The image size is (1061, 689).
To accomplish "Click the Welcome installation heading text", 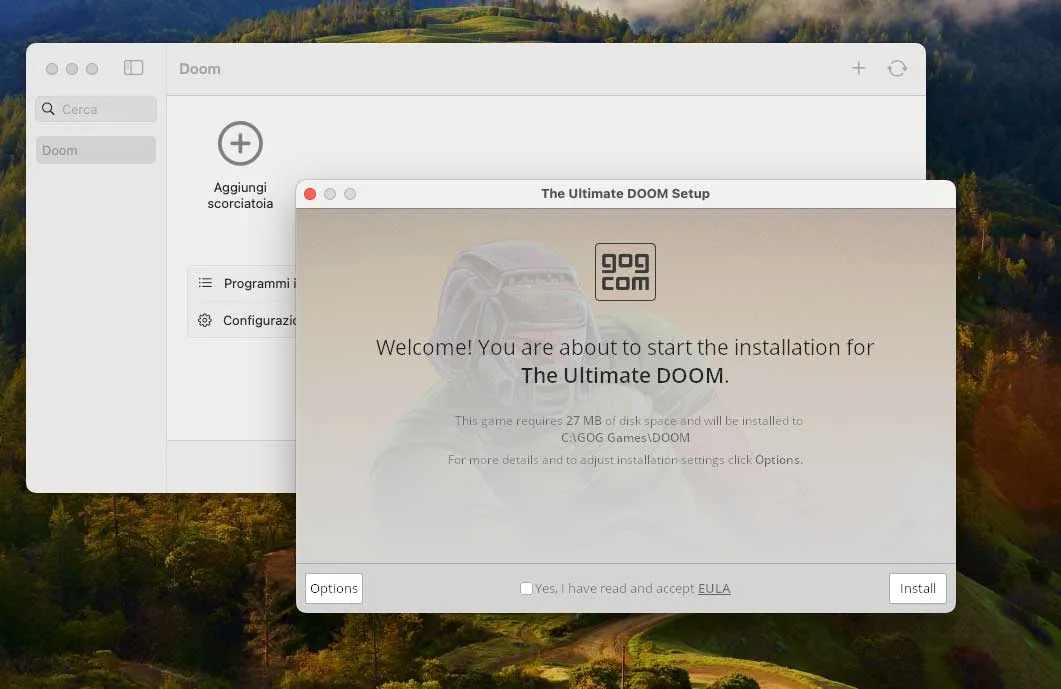I will (625, 361).
